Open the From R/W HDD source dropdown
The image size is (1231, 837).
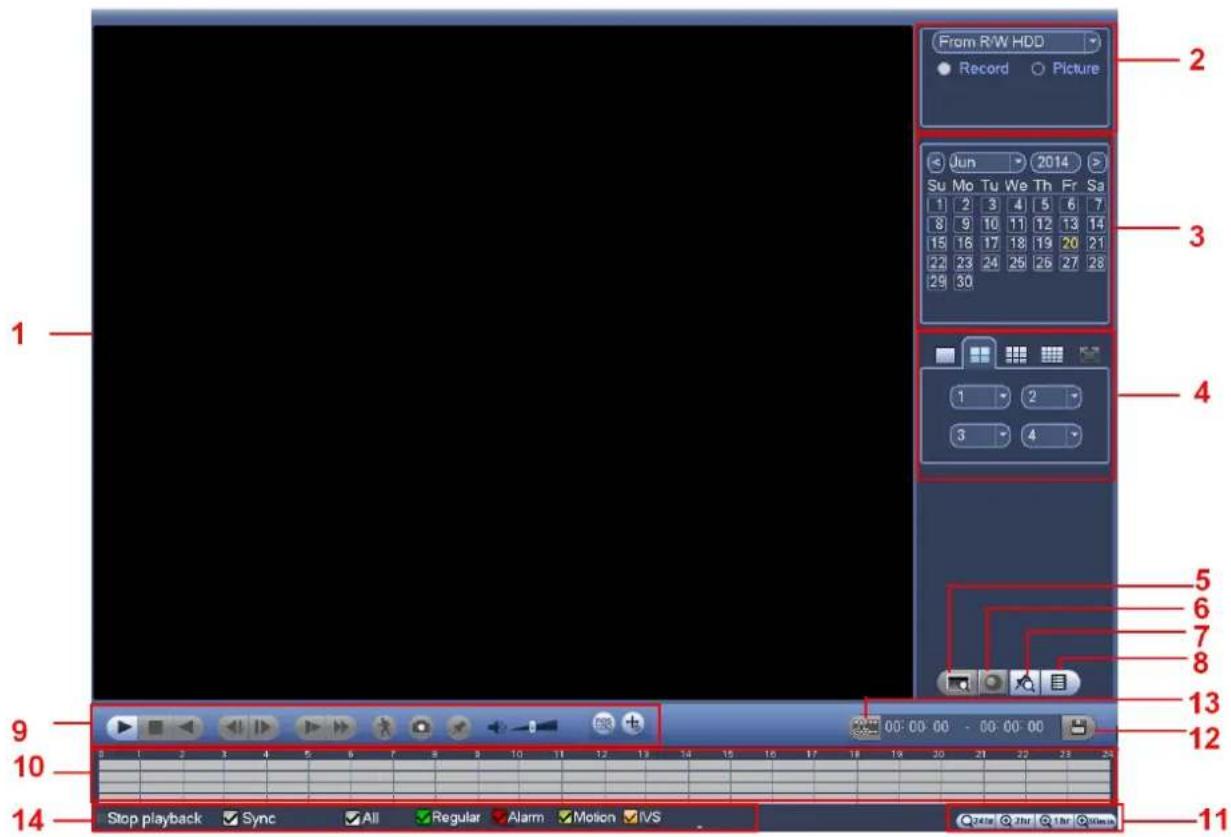coord(1015,44)
